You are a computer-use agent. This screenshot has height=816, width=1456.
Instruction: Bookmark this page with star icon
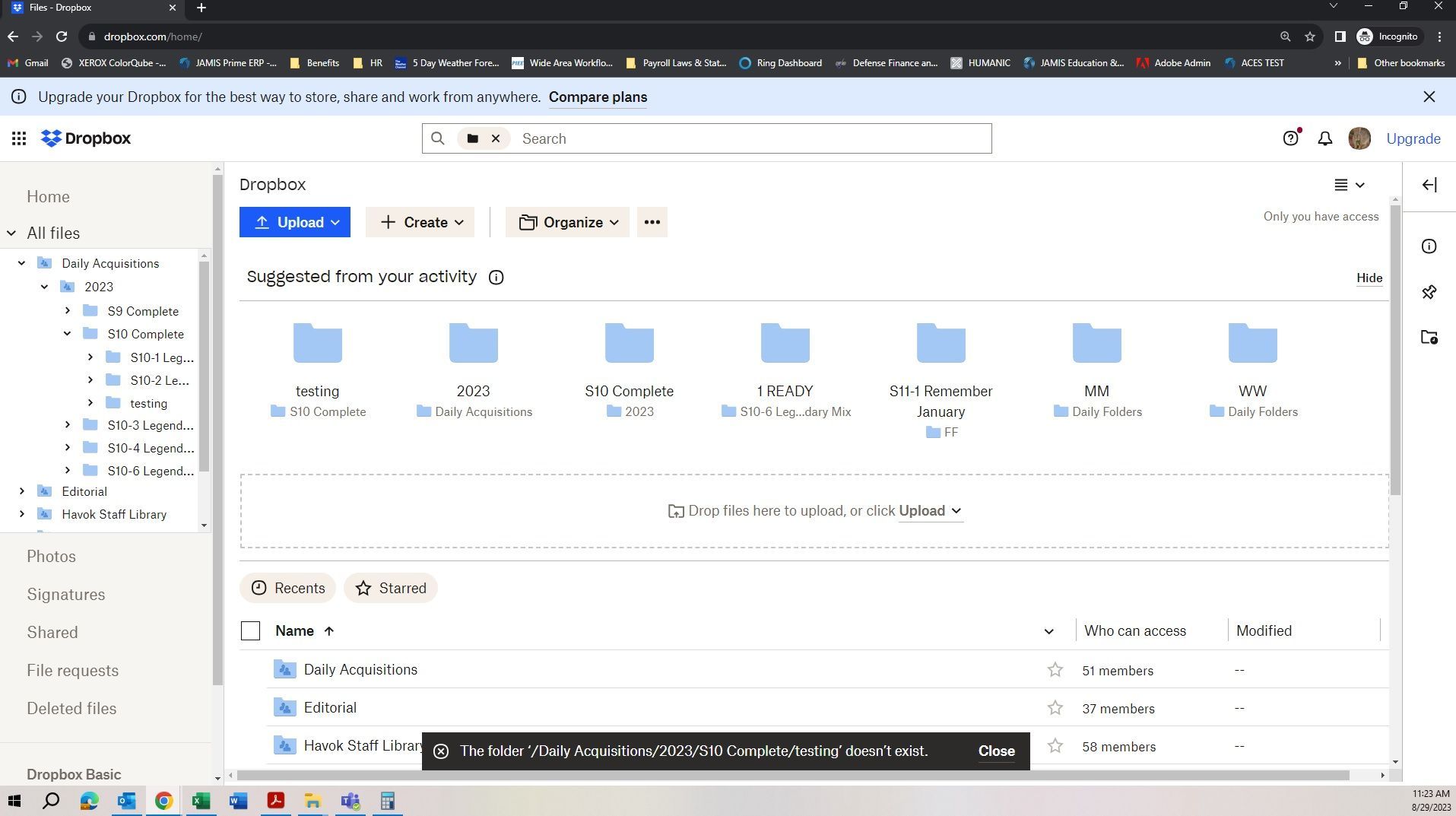(1310, 37)
